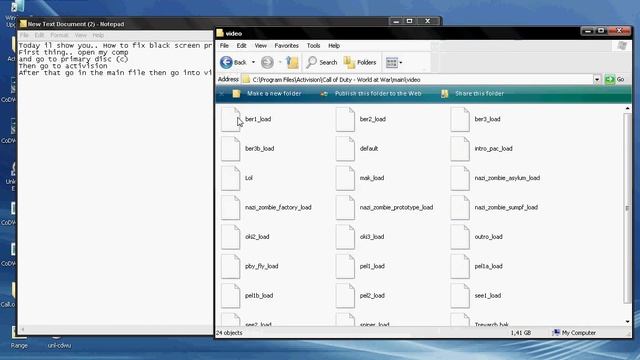Image resolution: width=640 pixels, height=360 pixels.
Task: Open the Format menu in Notepad
Action: click(x=59, y=36)
